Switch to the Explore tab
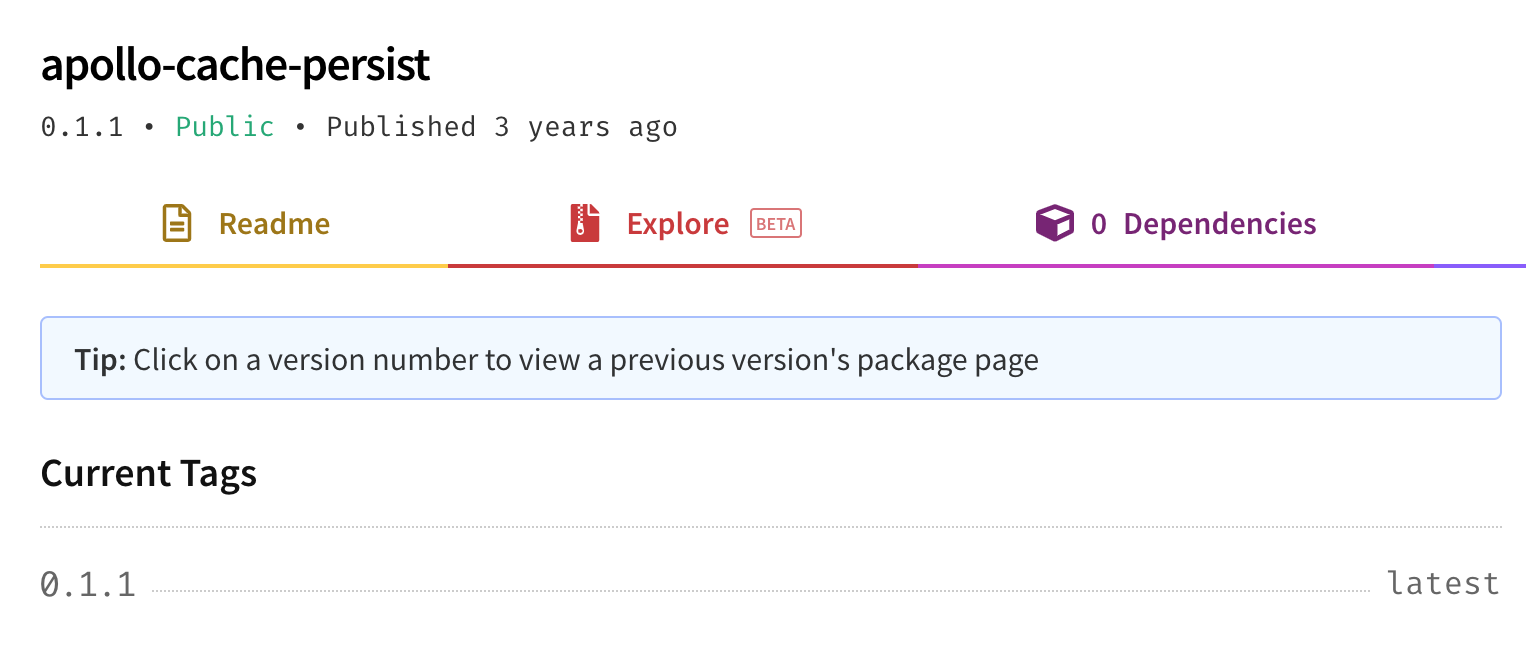1526x658 pixels. [683, 224]
